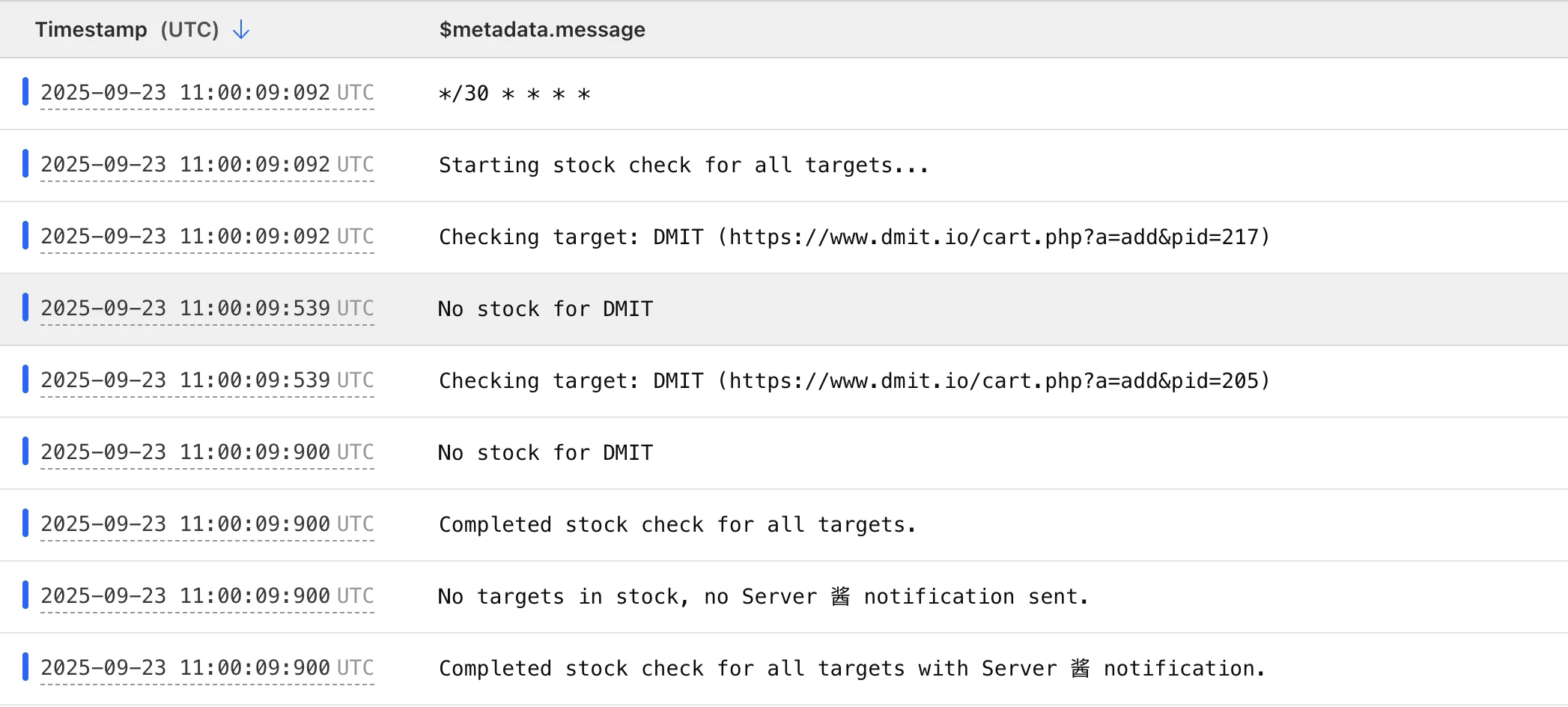Select the '*/30 * * * *' message

(x=514, y=94)
